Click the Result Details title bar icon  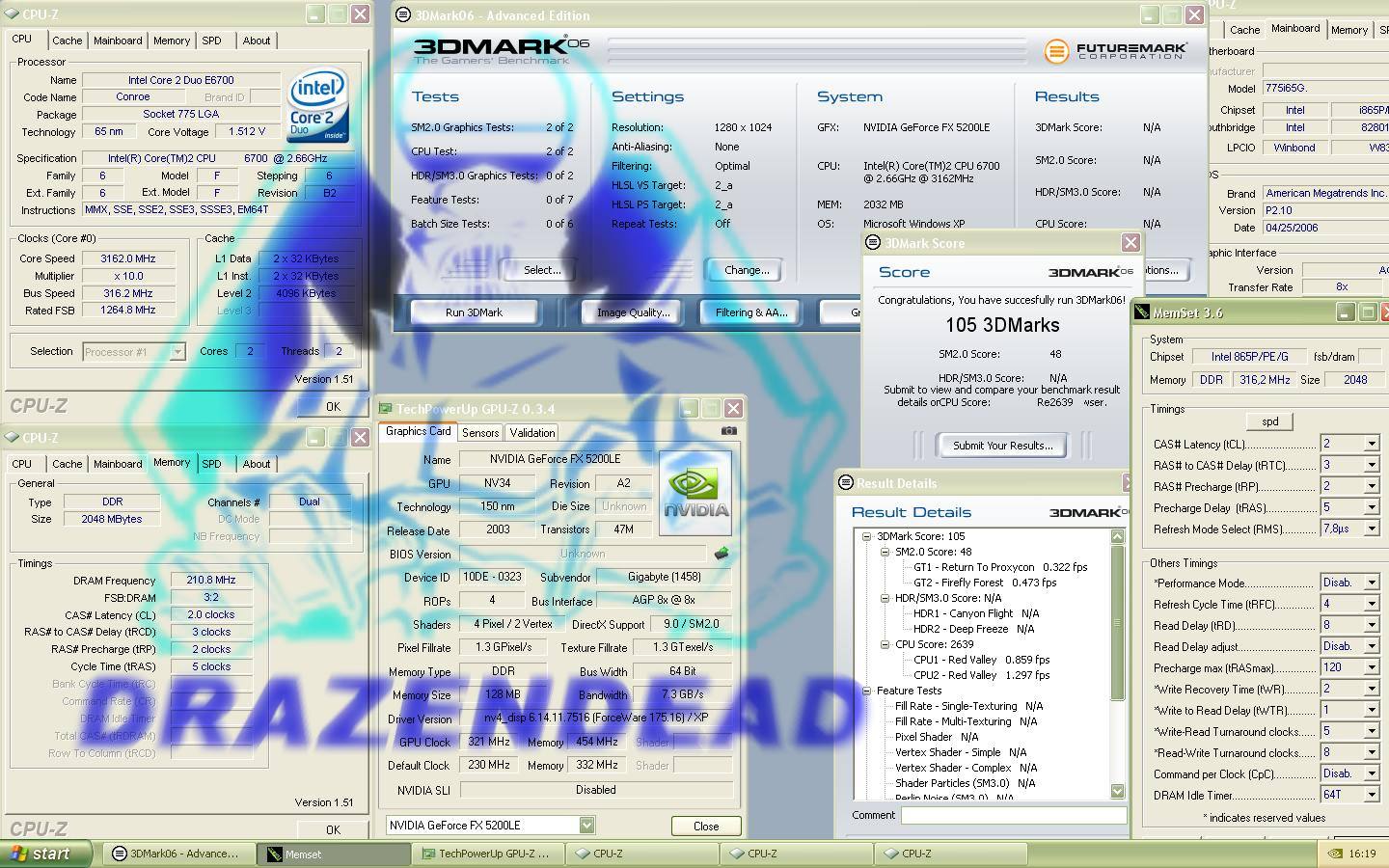(846, 483)
